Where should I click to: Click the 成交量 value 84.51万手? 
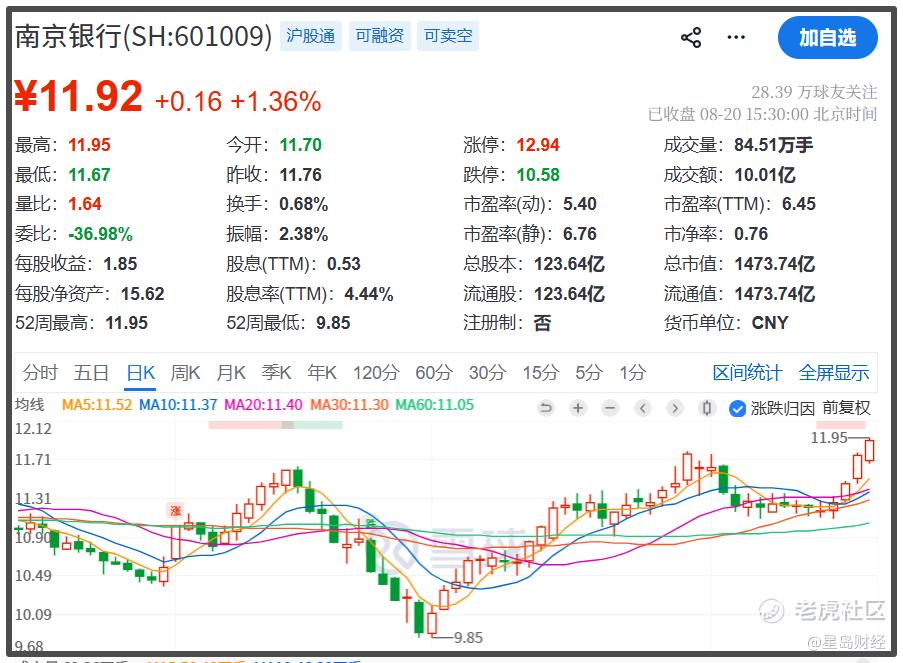click(773, 145)
